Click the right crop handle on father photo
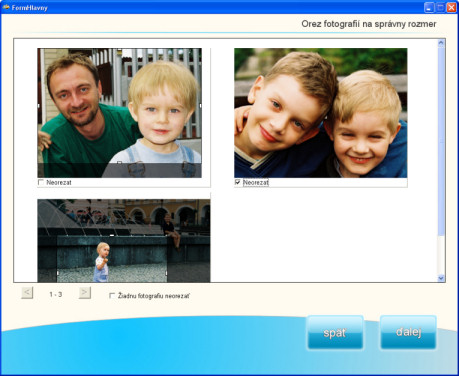459x376 pixels. (200, 105)
